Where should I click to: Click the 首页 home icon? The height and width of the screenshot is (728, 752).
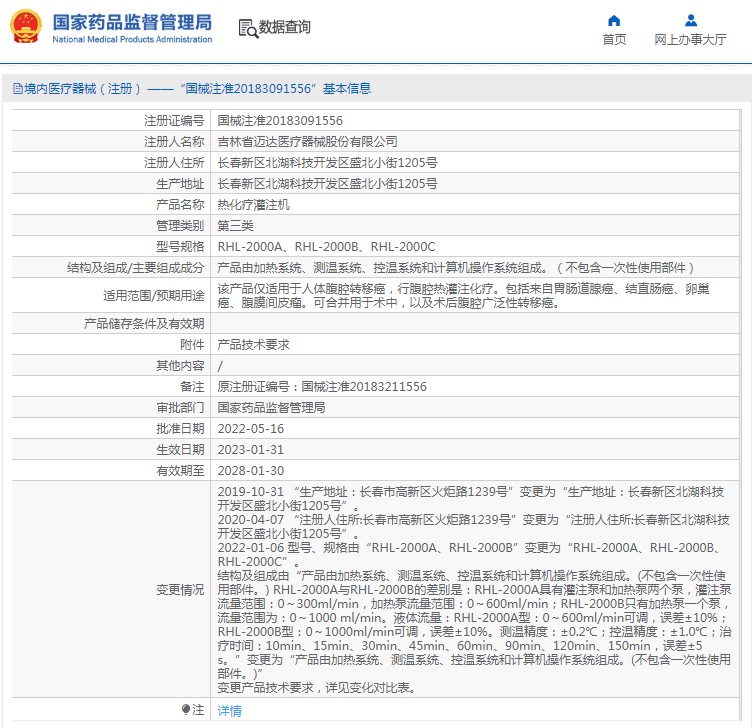[x=614, y=21]
